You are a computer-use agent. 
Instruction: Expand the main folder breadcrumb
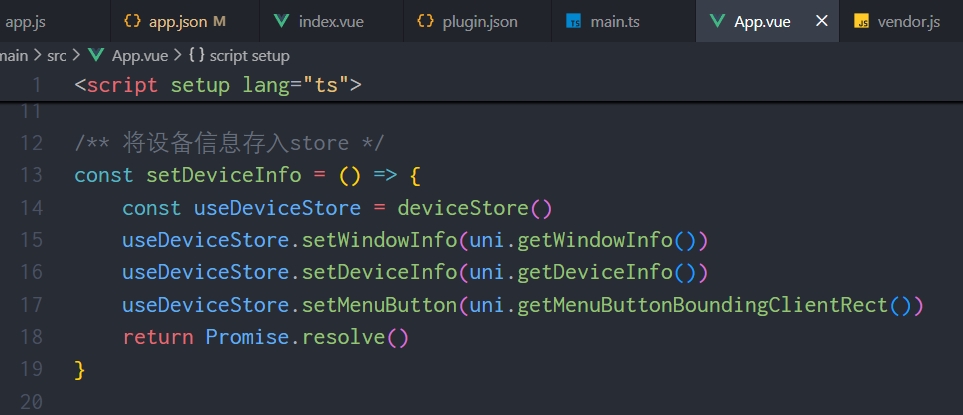click(x=14, y=56)
